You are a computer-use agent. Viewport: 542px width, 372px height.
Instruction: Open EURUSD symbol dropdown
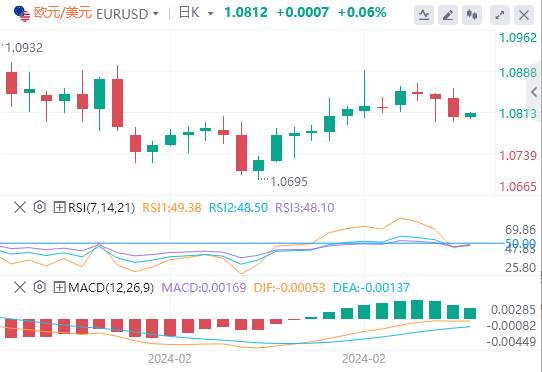click(x=127, y=14)
